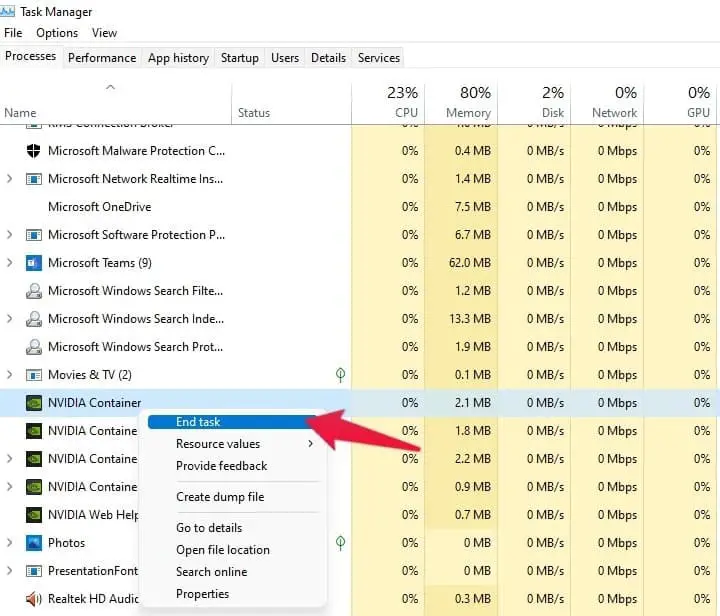The height and width of the screenshot is (616, 720).
Task: Click NVIDIA Container icon in 0.9 MB row
Action: point(34,487)
